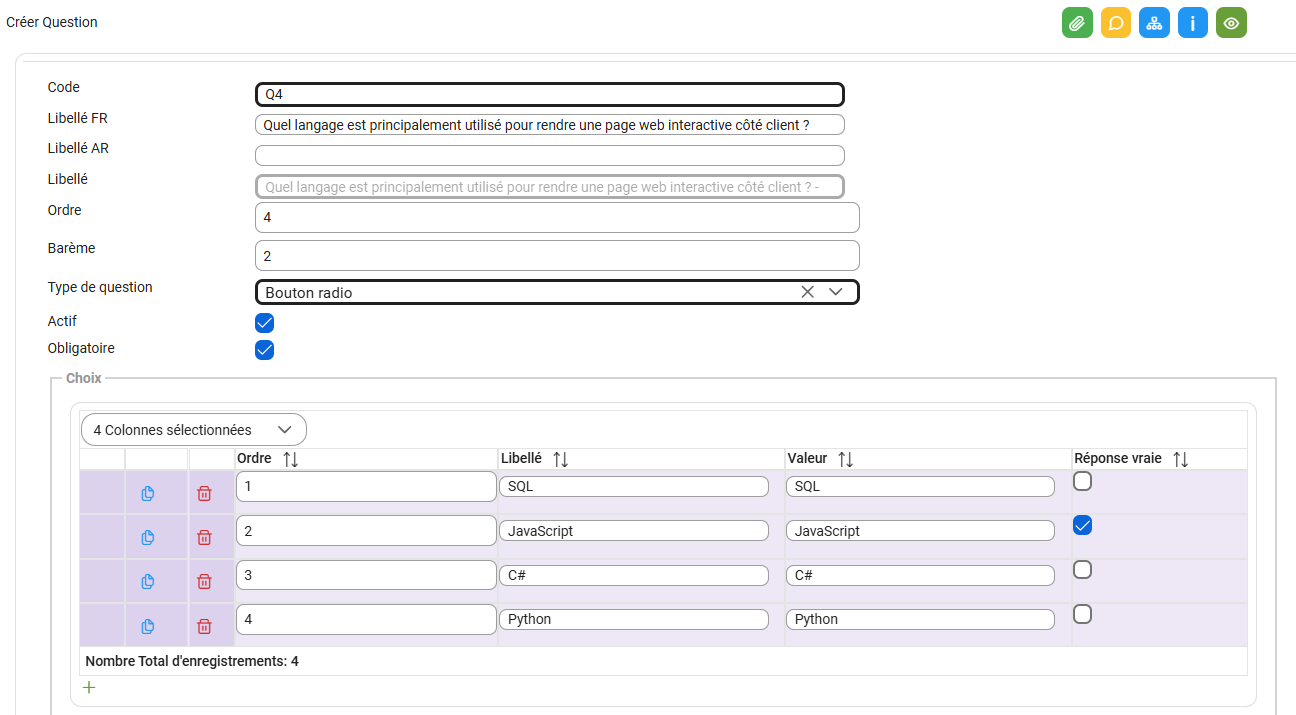Image resolution: width=1296 pixels, height=715 pixels.
Task: Copy the C# choice row
Action: pyautogui.click(x=148, y=581)
